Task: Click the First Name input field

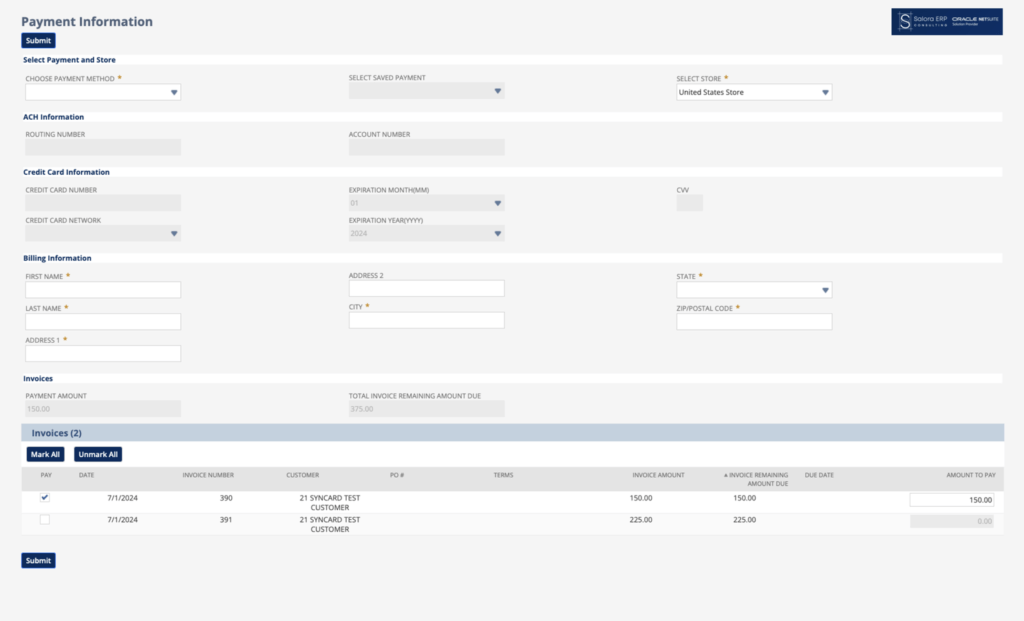Action: point(103,290)
